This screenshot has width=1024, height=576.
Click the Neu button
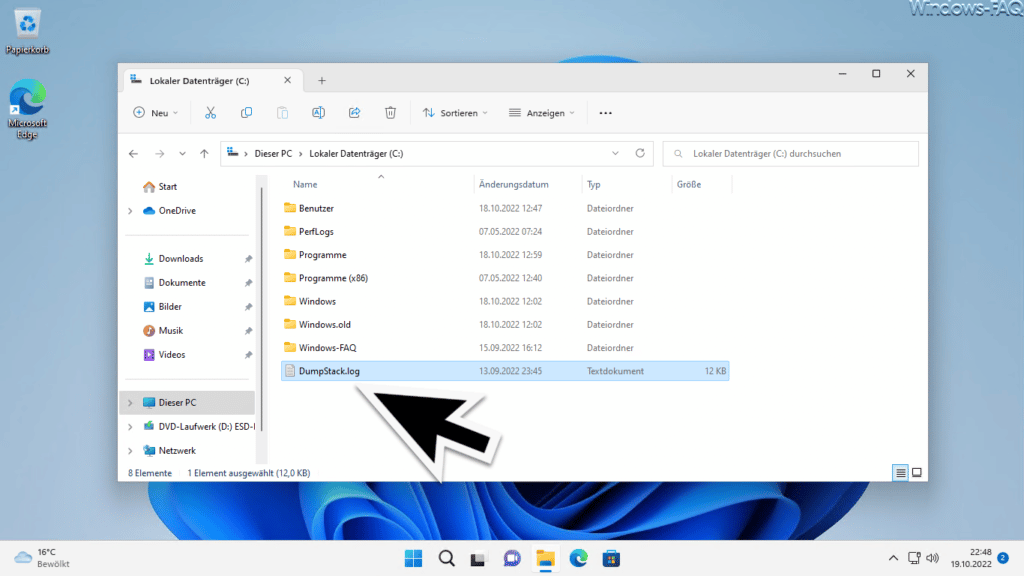(155, 113)
